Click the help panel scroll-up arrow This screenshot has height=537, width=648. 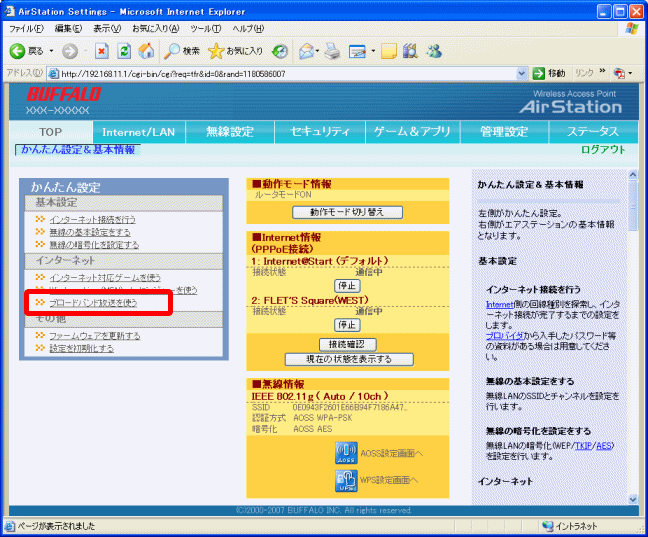tap(633, 175)
